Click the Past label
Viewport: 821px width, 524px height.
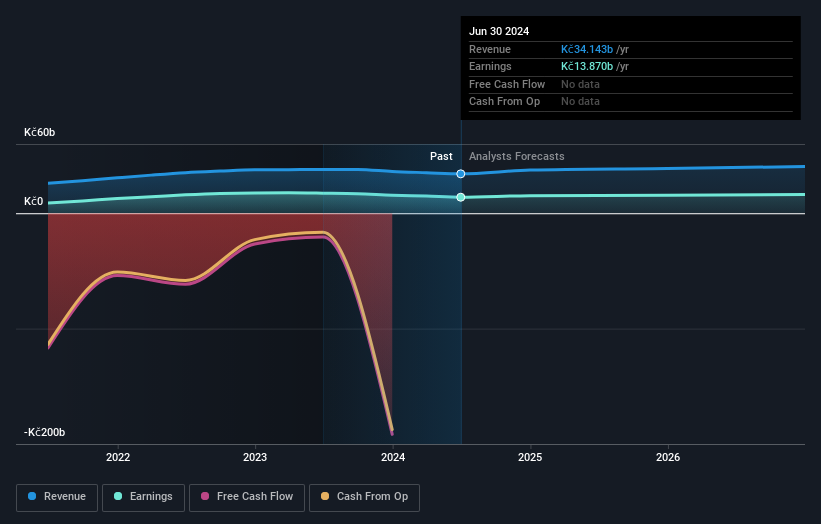[441, 157]
